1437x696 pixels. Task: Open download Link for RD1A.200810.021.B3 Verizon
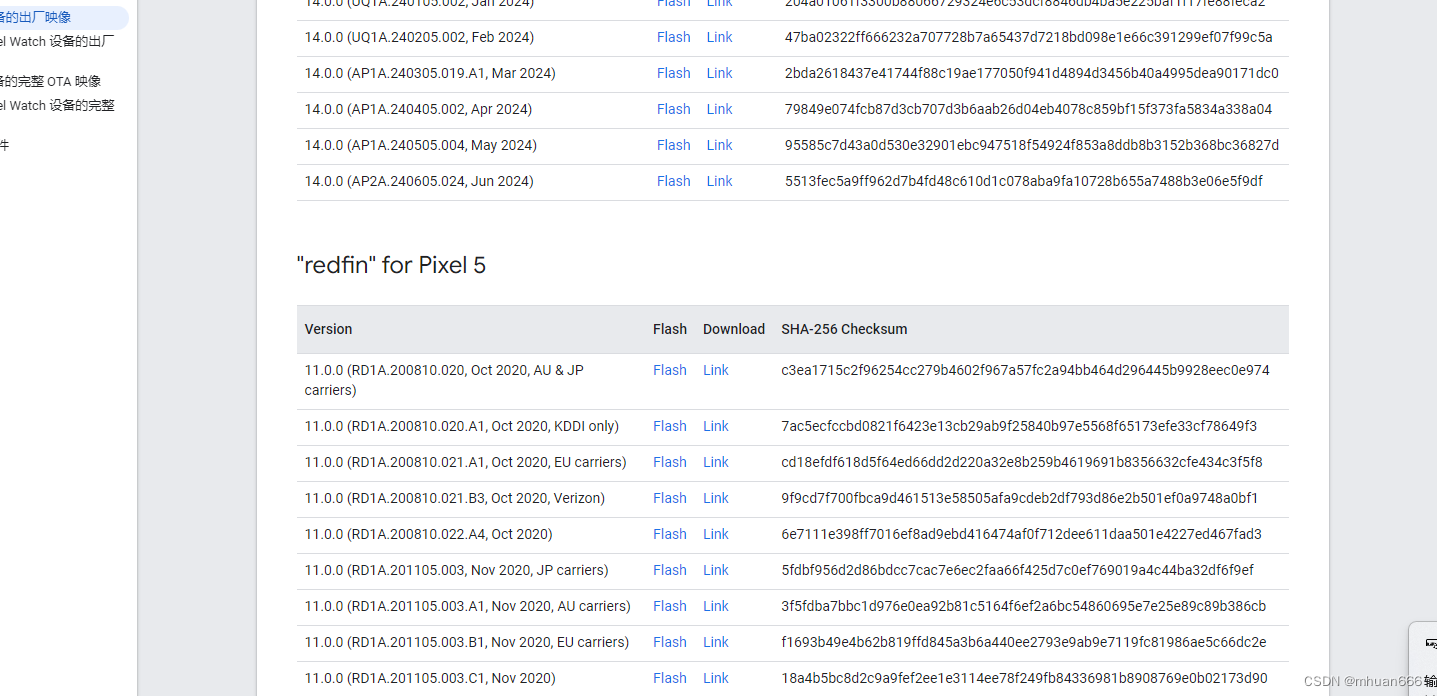[x=715, y=498]
